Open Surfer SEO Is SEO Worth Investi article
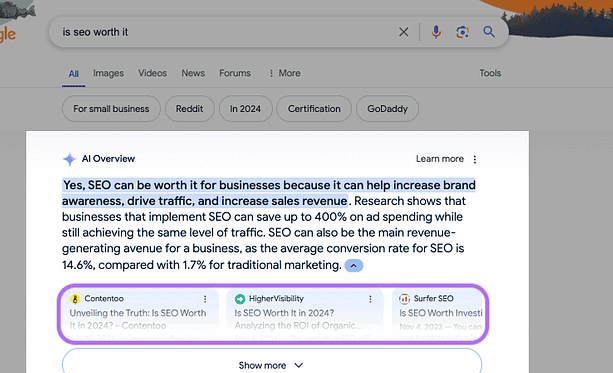The width and height of the screenshot is (613, 373). coord(441,313)
